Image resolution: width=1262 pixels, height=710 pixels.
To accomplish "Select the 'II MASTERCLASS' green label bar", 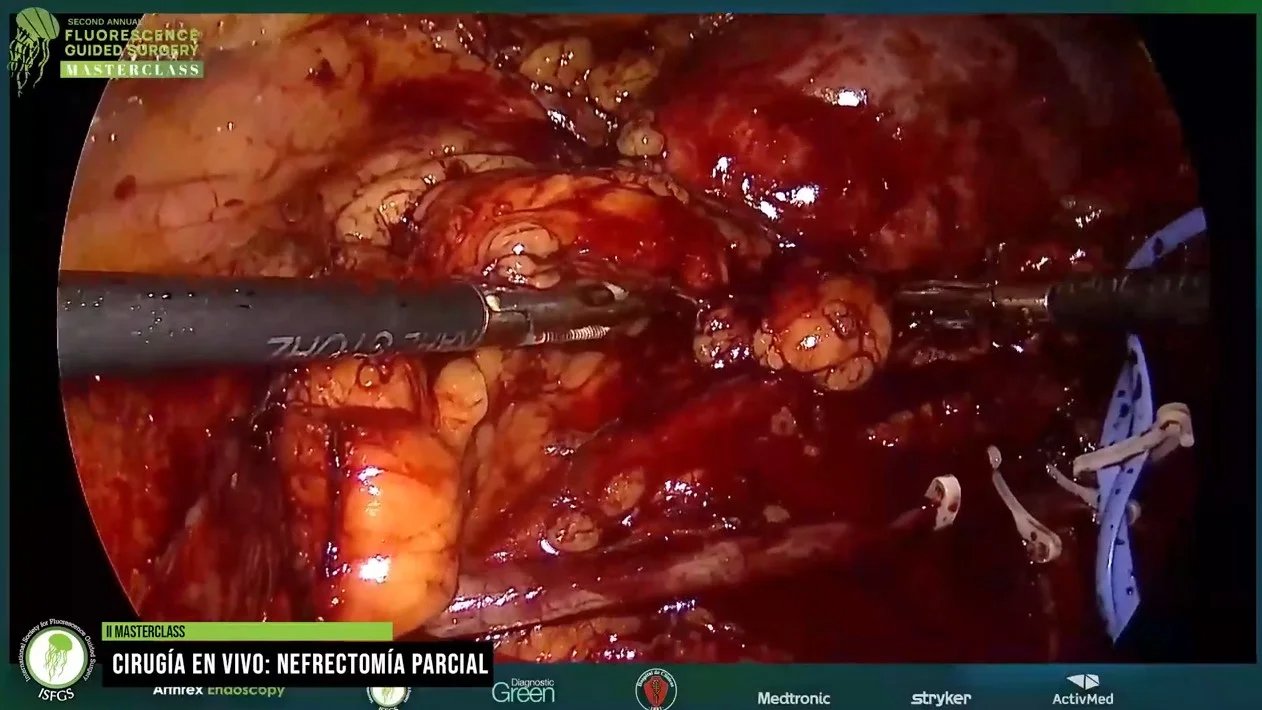I will click(247, 632).
